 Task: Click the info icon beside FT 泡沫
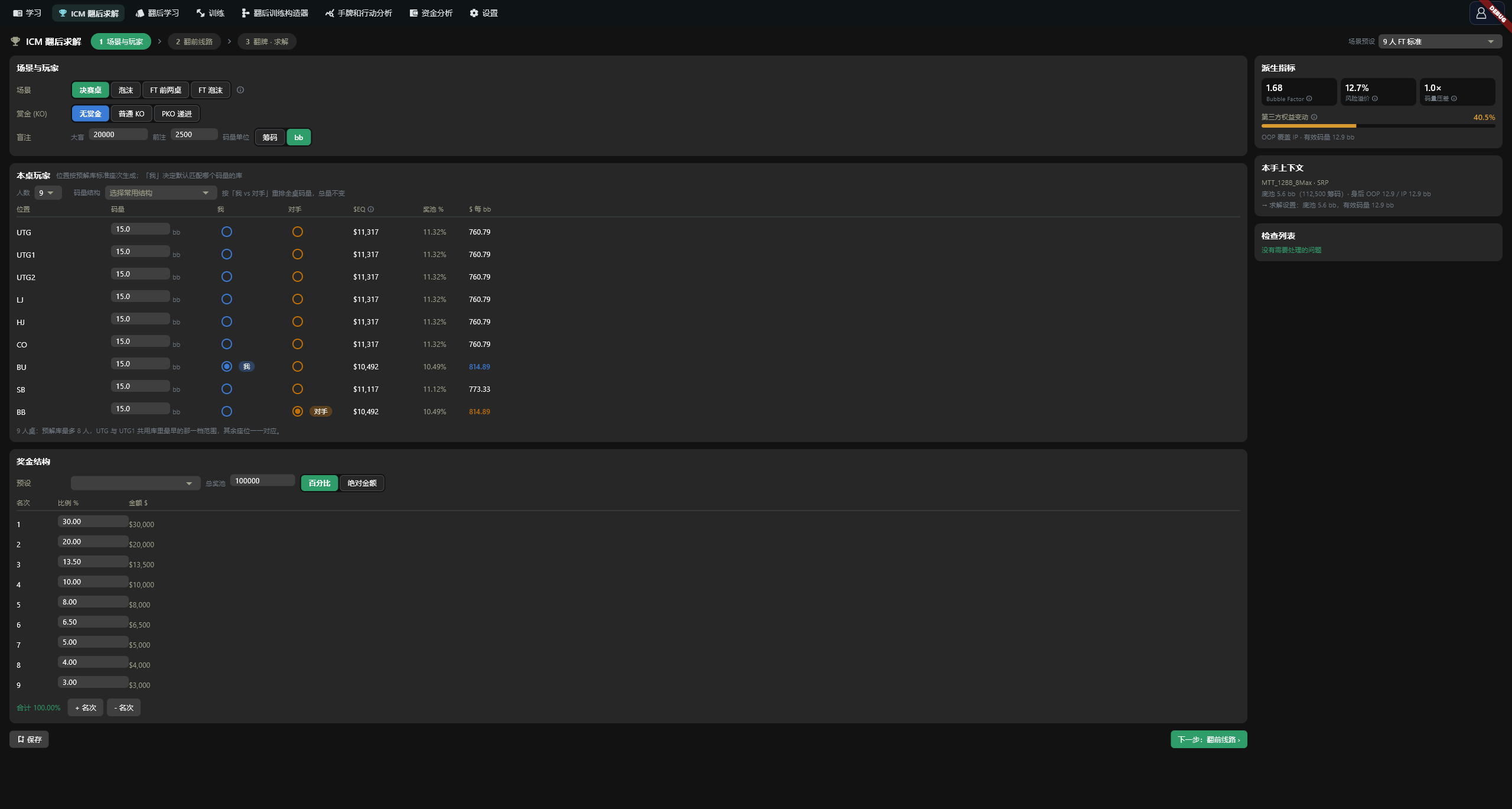click(240, 90)
